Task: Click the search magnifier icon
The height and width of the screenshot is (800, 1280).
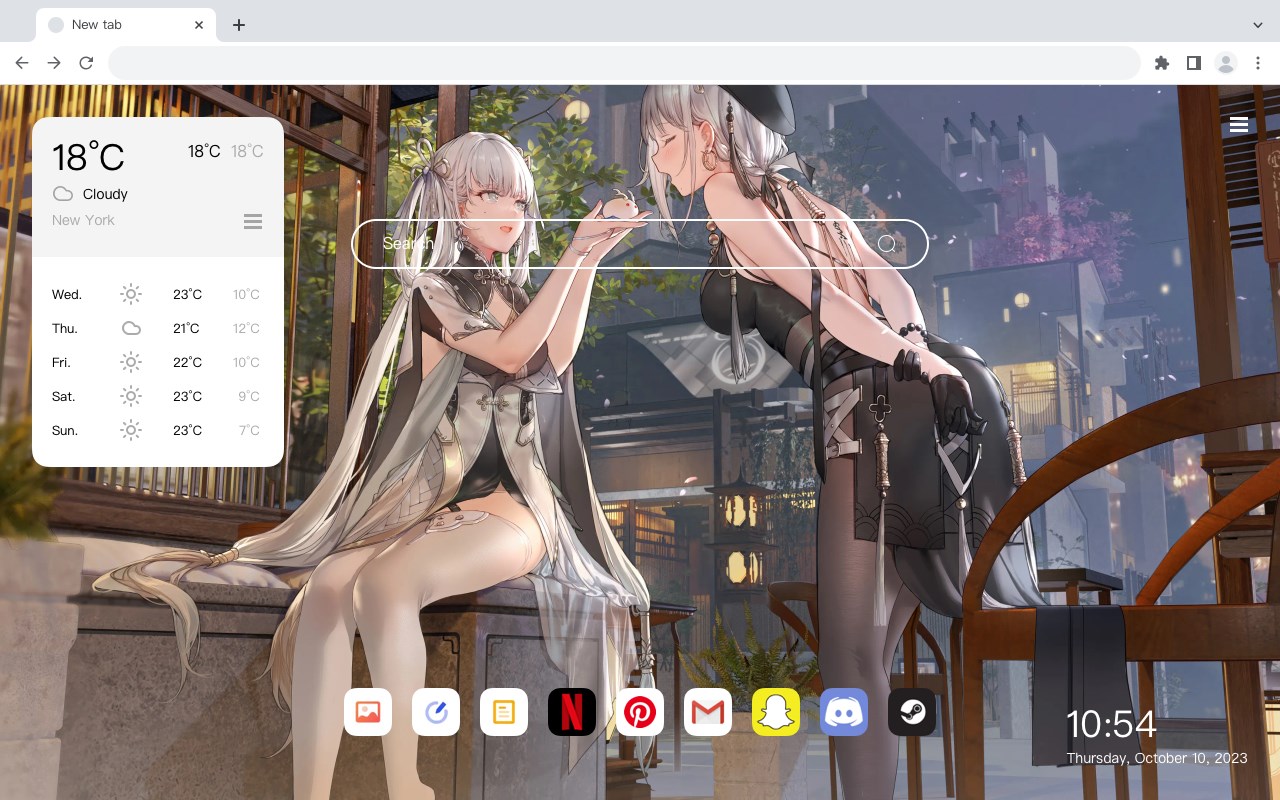Action: point(887,244)
